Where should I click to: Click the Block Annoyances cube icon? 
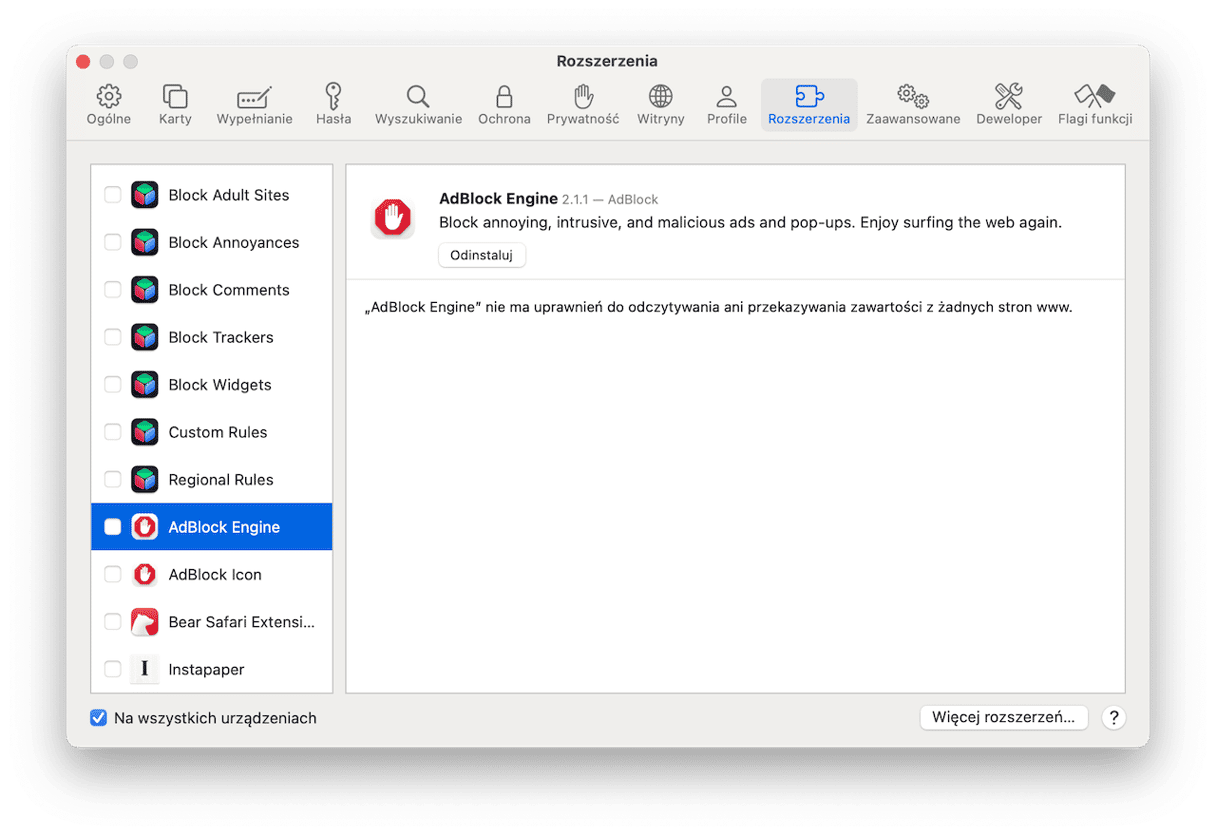point(145,242)
